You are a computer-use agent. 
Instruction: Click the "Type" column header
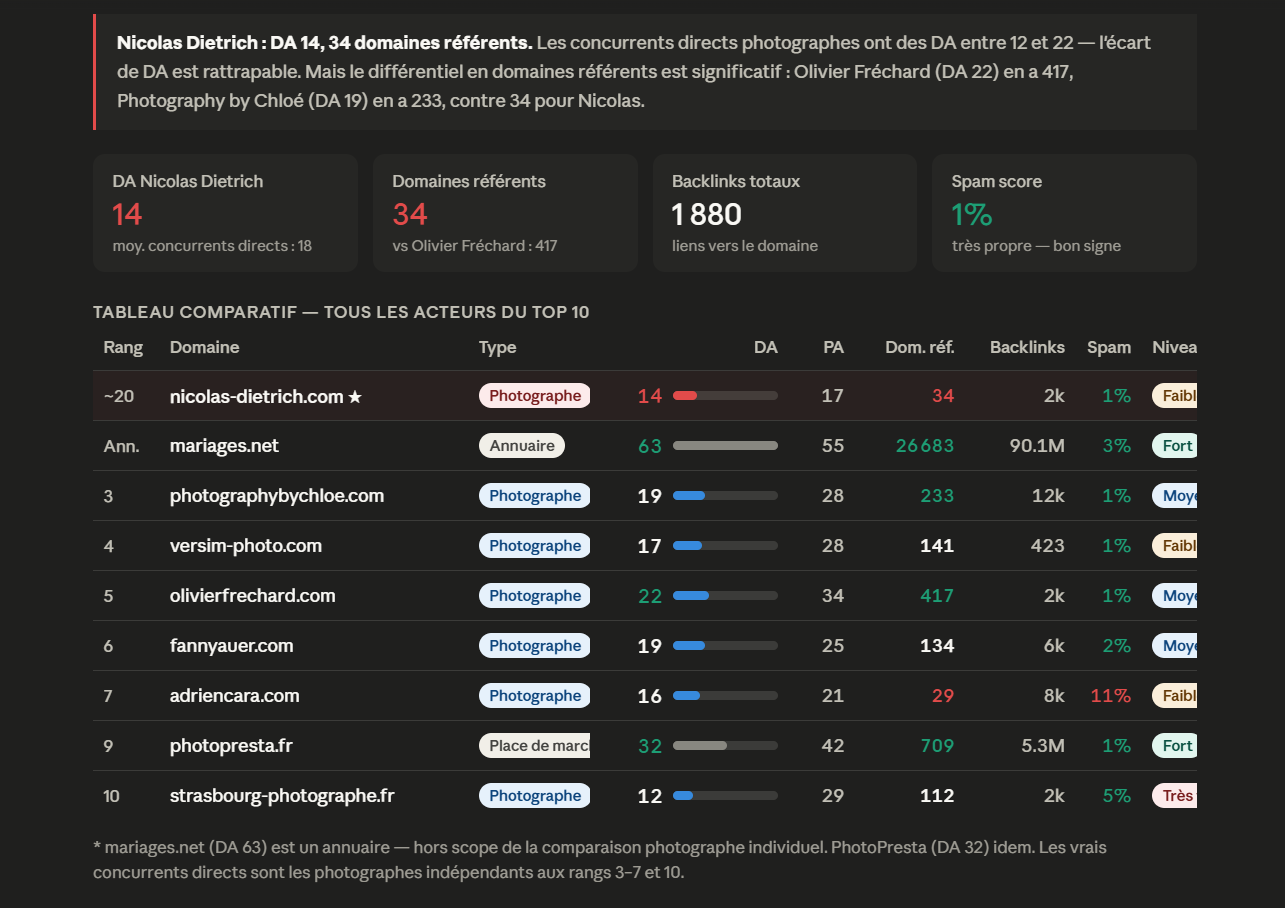[x=498, y=347]
